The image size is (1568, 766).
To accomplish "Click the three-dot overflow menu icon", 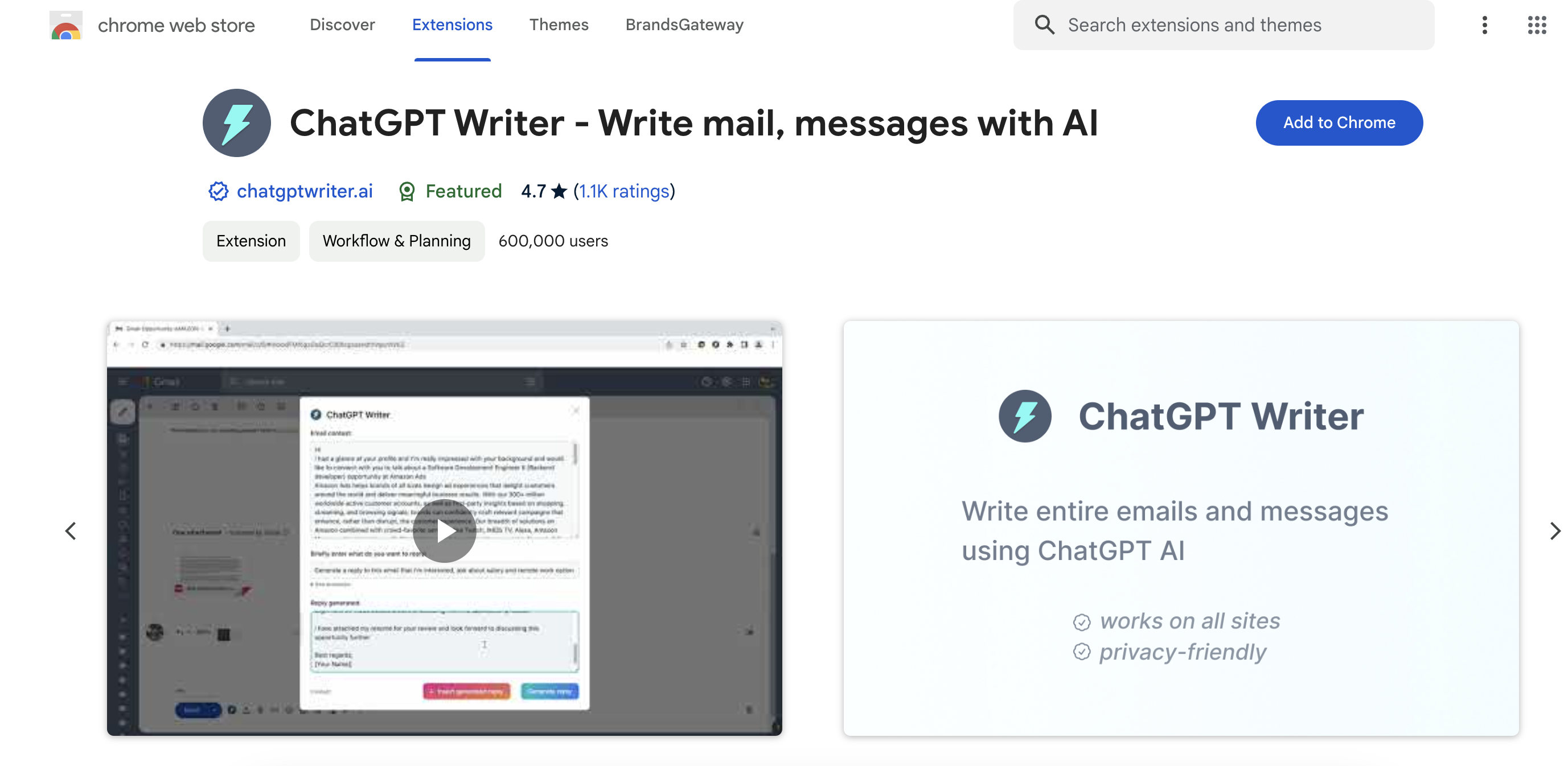I will coord(1484,25).
